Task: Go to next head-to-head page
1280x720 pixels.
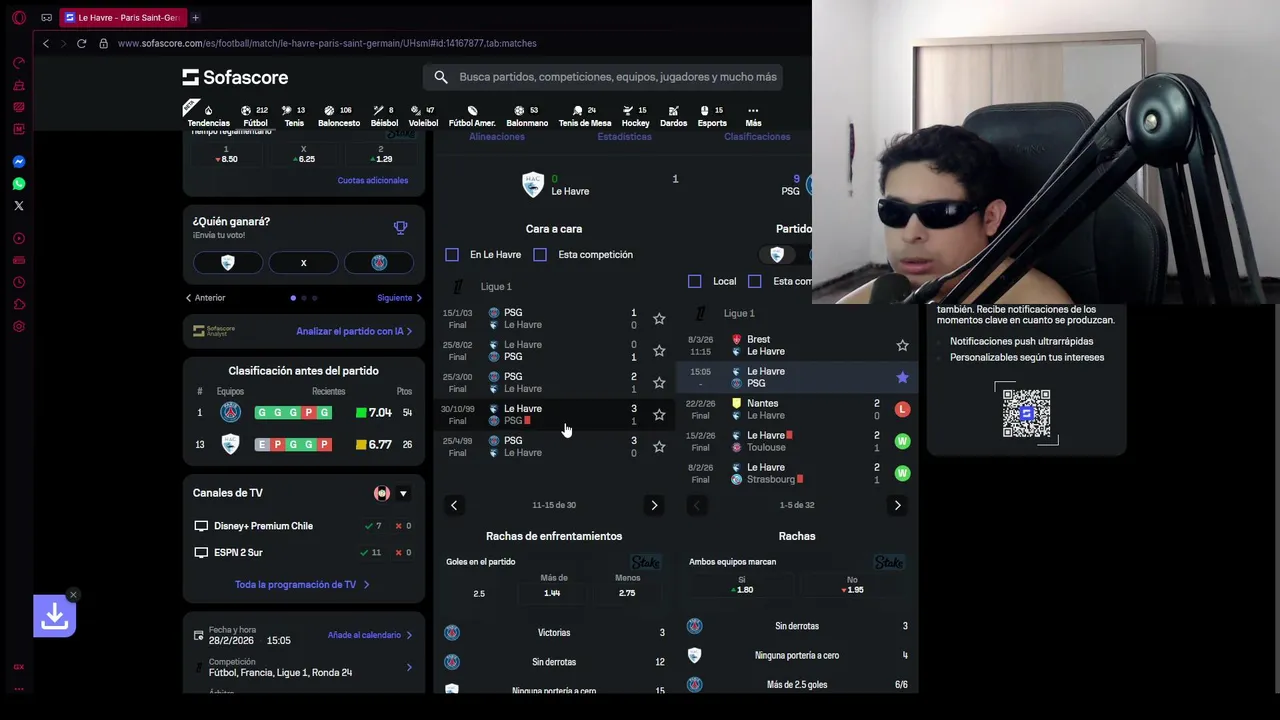Action: click(654, 505)
